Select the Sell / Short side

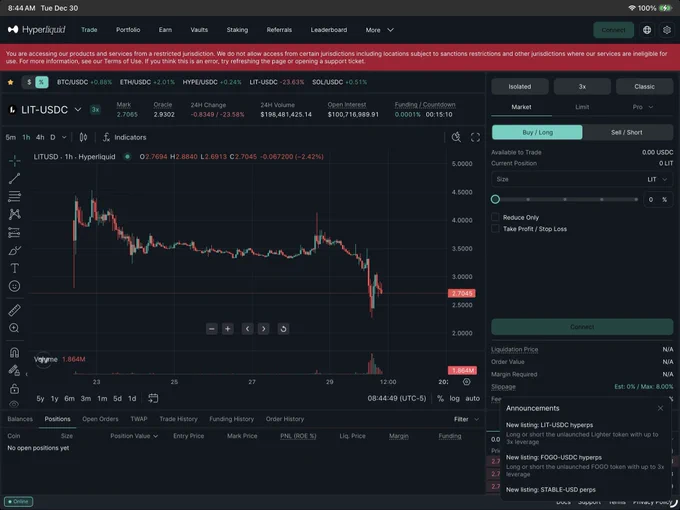click(627, 132)
